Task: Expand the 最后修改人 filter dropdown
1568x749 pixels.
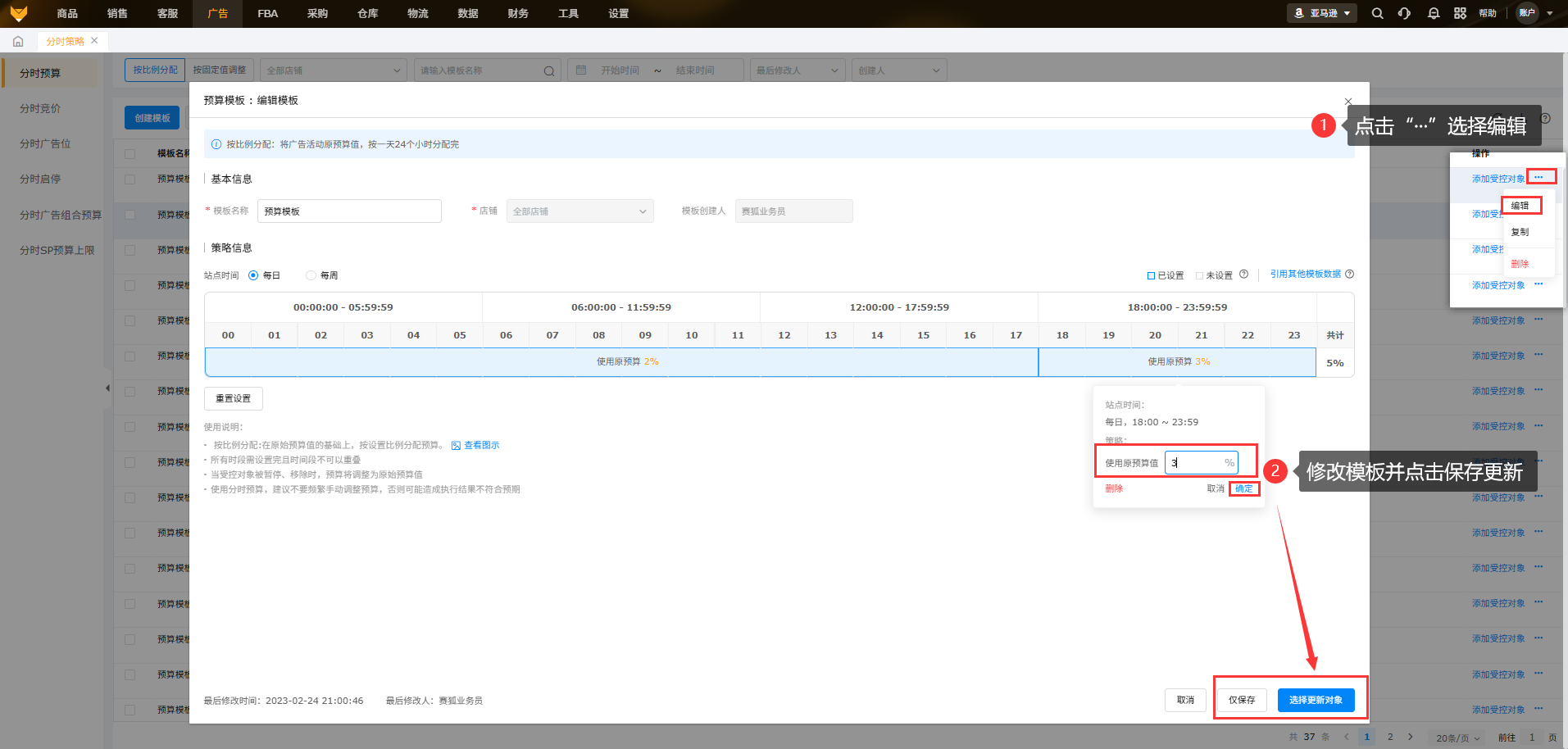Action: coord(797,70)
